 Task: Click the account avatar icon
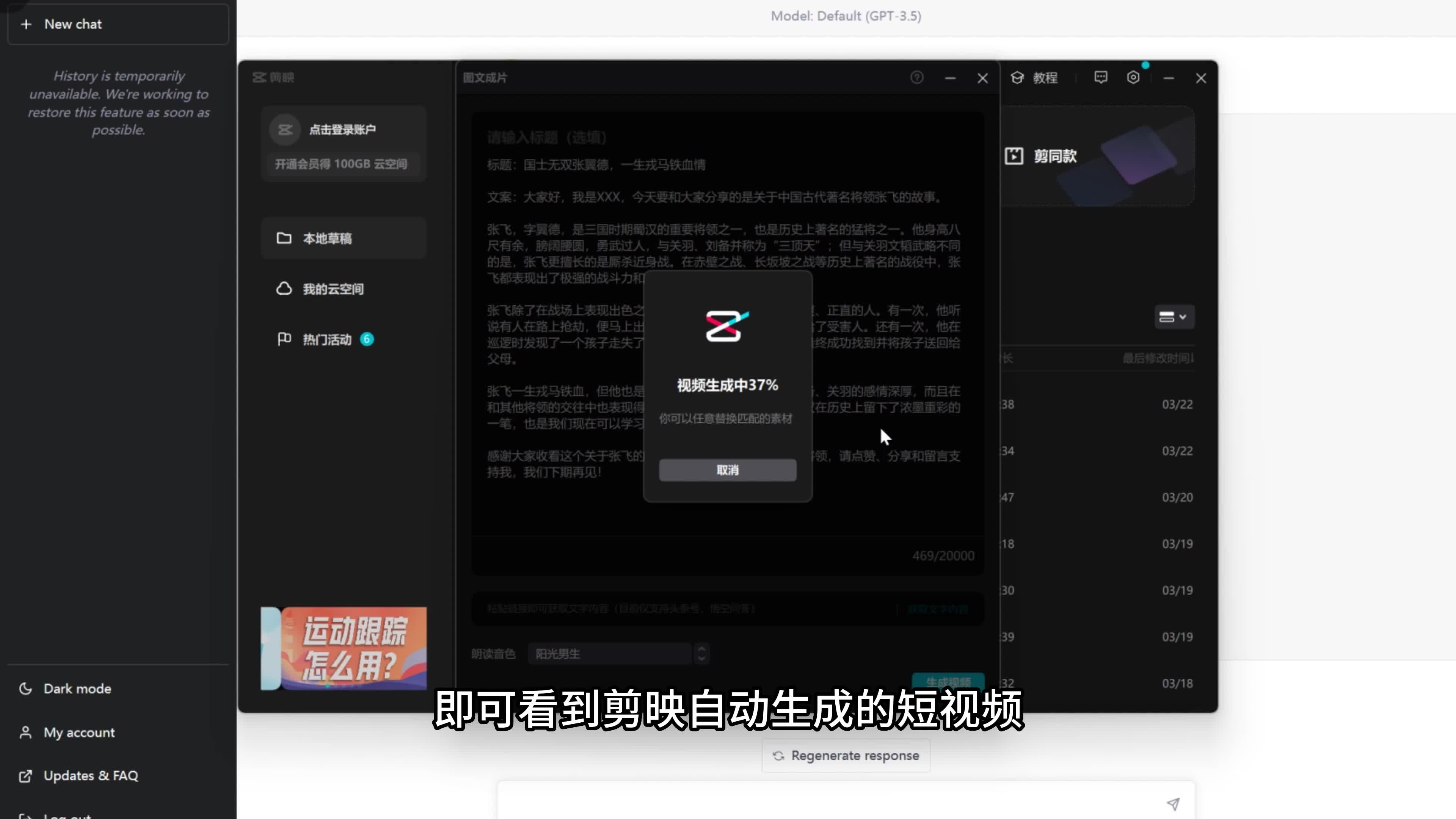285,129
